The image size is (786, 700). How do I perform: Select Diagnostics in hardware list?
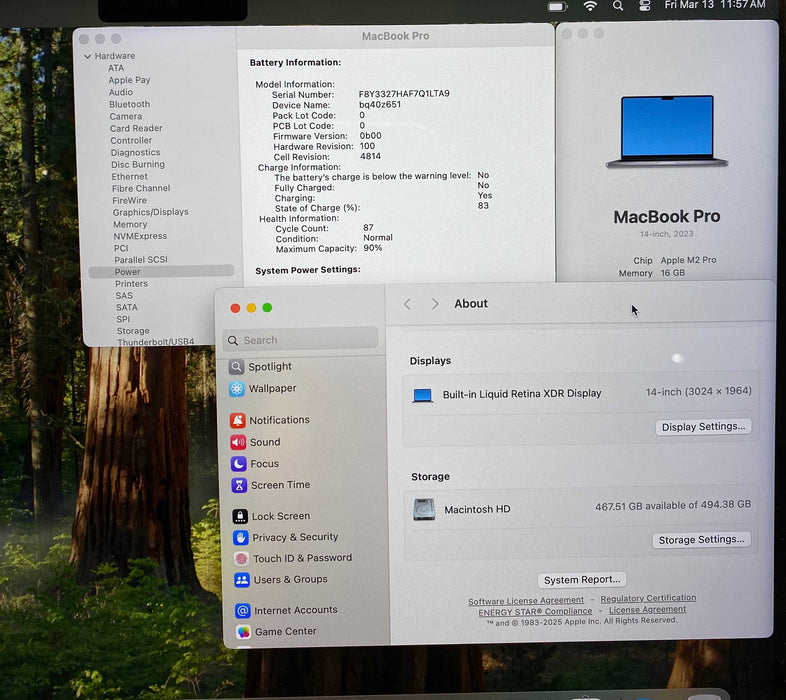click(x=135, y=152)
